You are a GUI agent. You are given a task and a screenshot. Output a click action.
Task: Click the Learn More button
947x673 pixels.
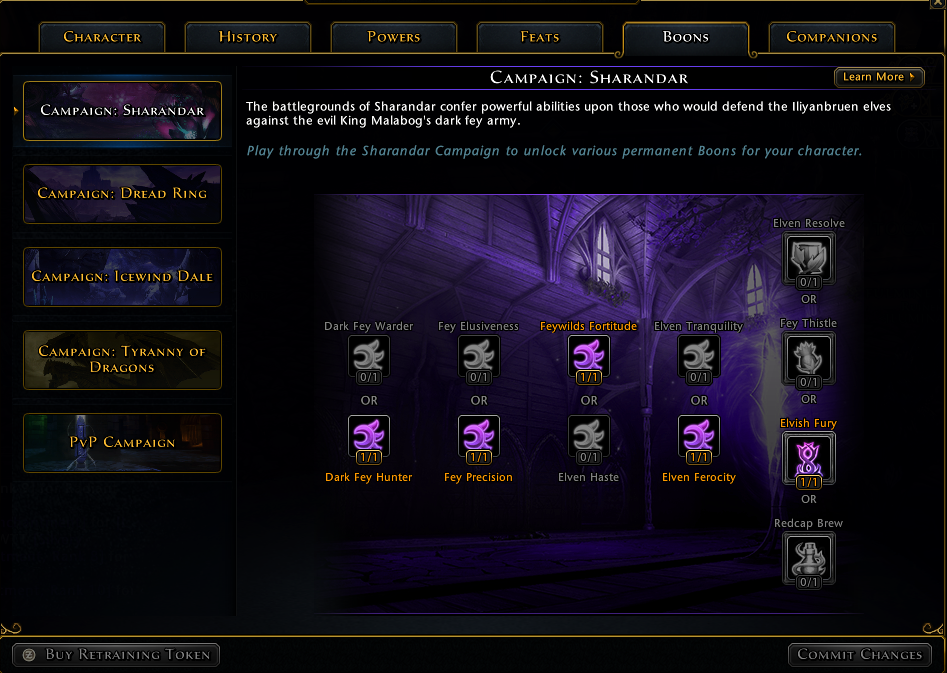(879, 77)
